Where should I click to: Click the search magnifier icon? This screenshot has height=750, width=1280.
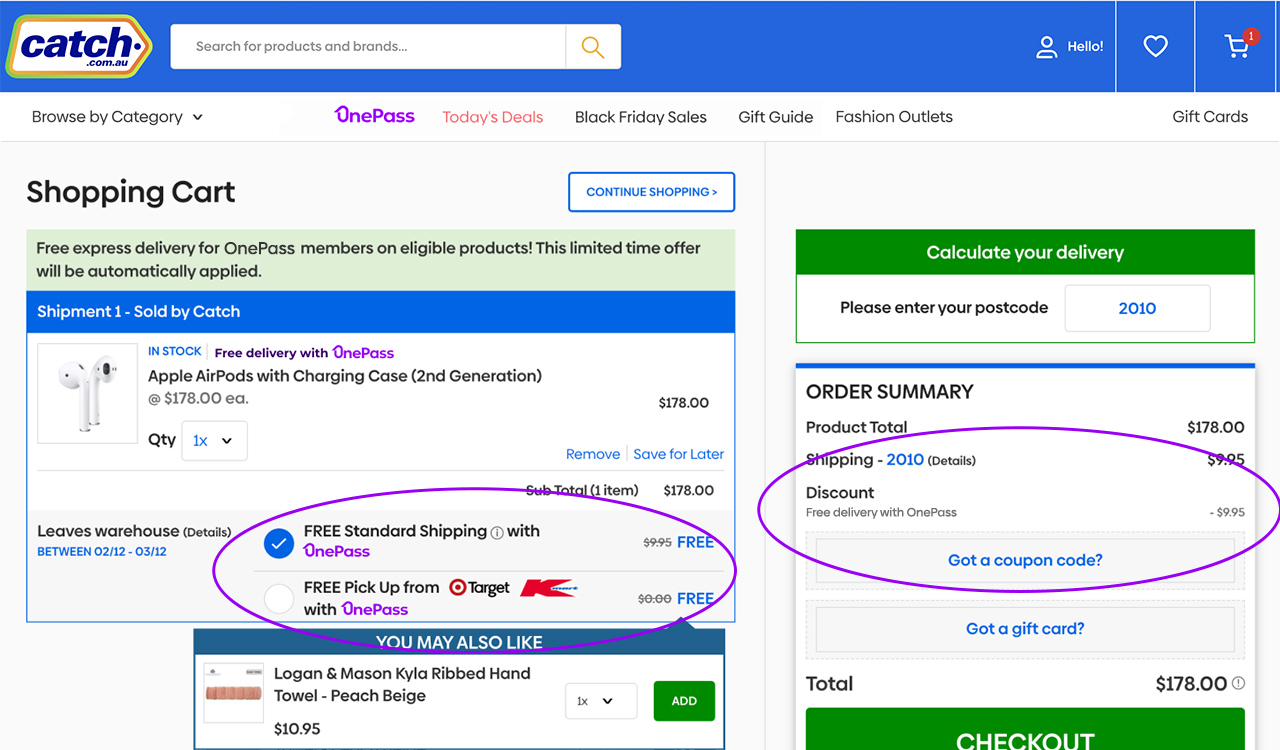tap(593, 47)
